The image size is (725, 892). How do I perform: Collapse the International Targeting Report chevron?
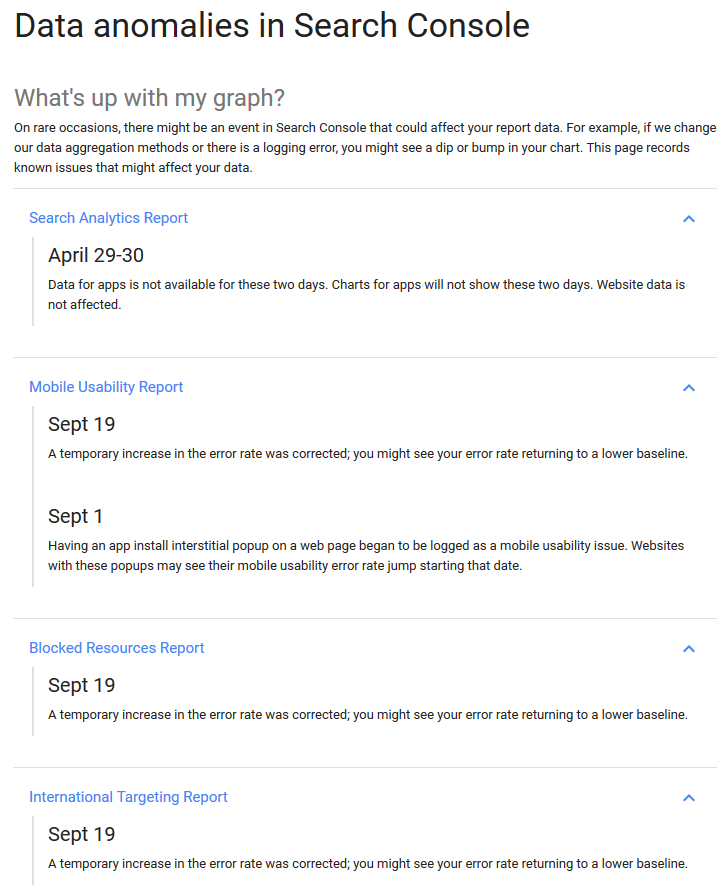[x=688, y=797]
